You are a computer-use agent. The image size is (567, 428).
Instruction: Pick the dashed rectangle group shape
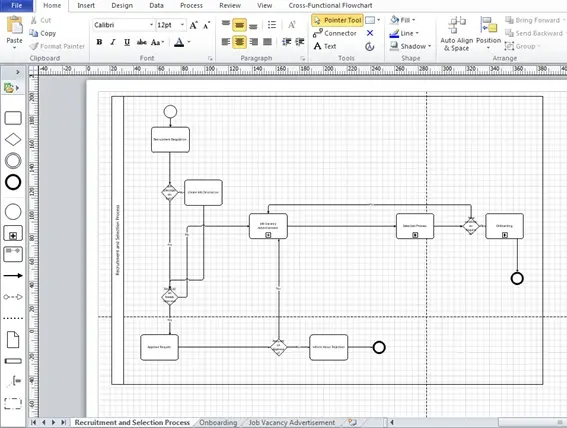tap(13, 403)
